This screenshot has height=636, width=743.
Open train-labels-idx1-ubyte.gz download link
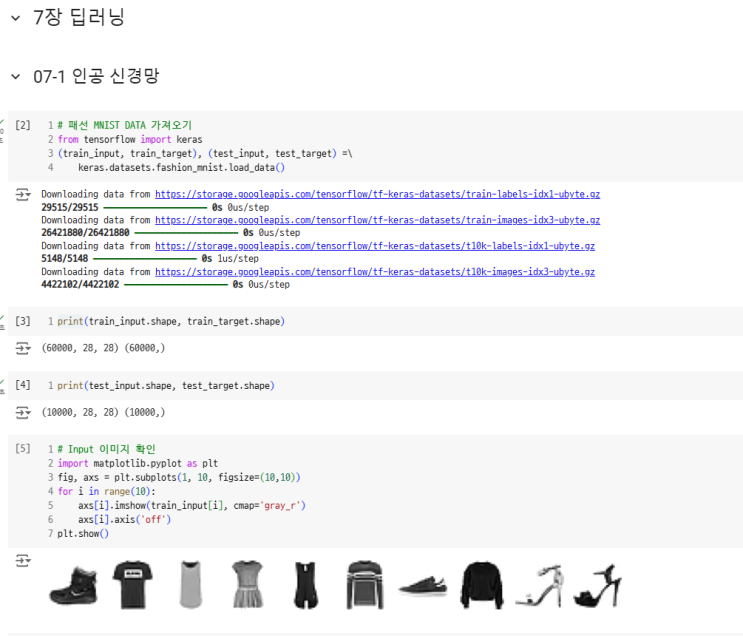(x=377, y=194)
